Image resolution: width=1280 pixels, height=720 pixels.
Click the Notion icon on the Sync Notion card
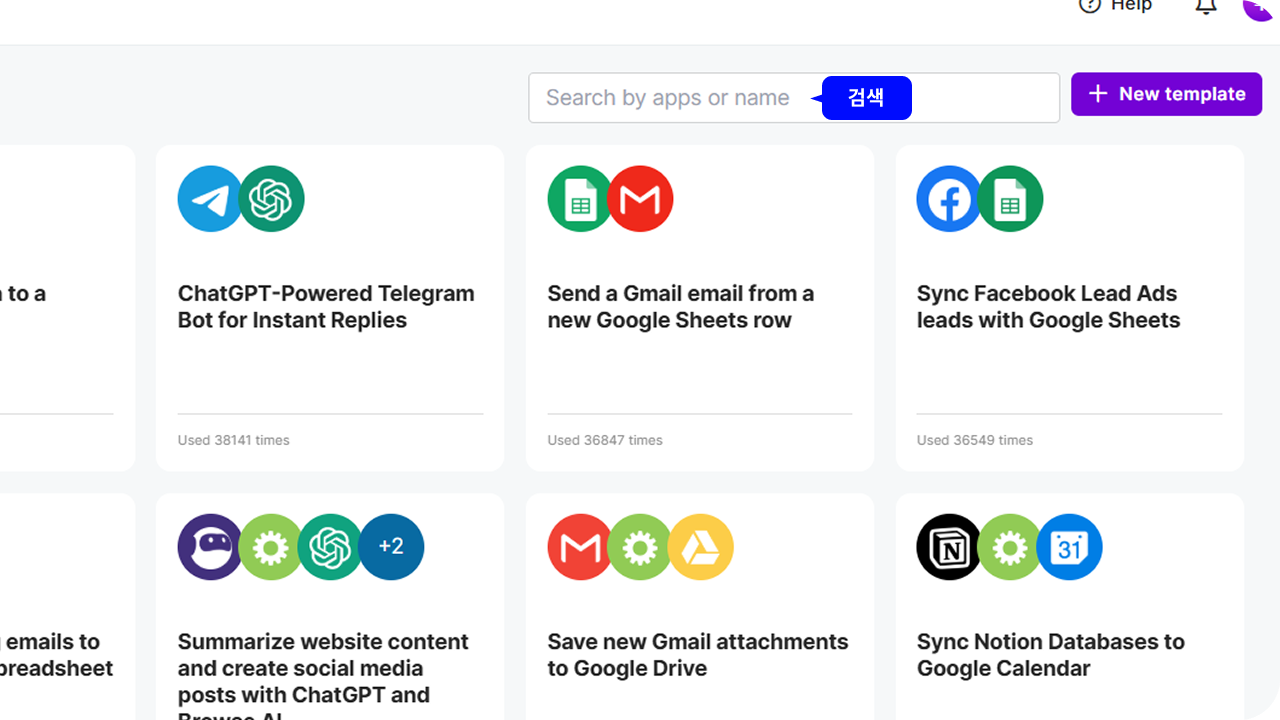(x=949, y=547)
